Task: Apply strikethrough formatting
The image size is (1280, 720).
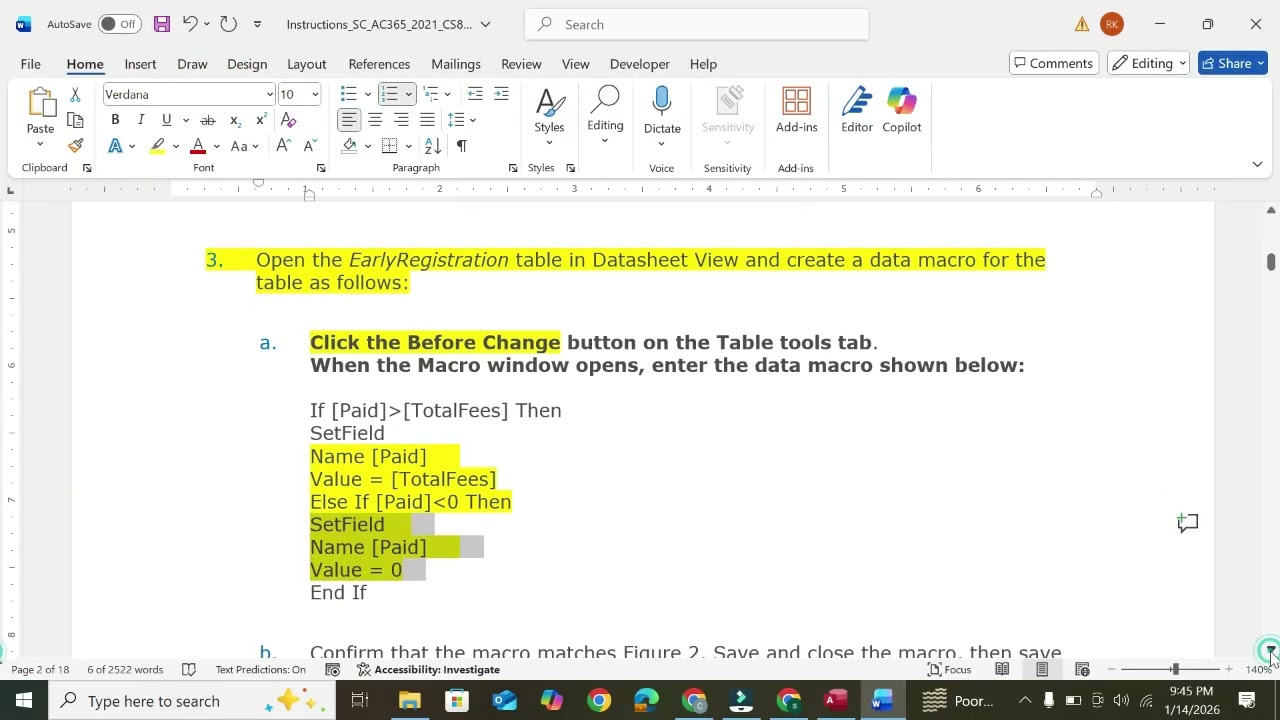Action: point(208,120)
